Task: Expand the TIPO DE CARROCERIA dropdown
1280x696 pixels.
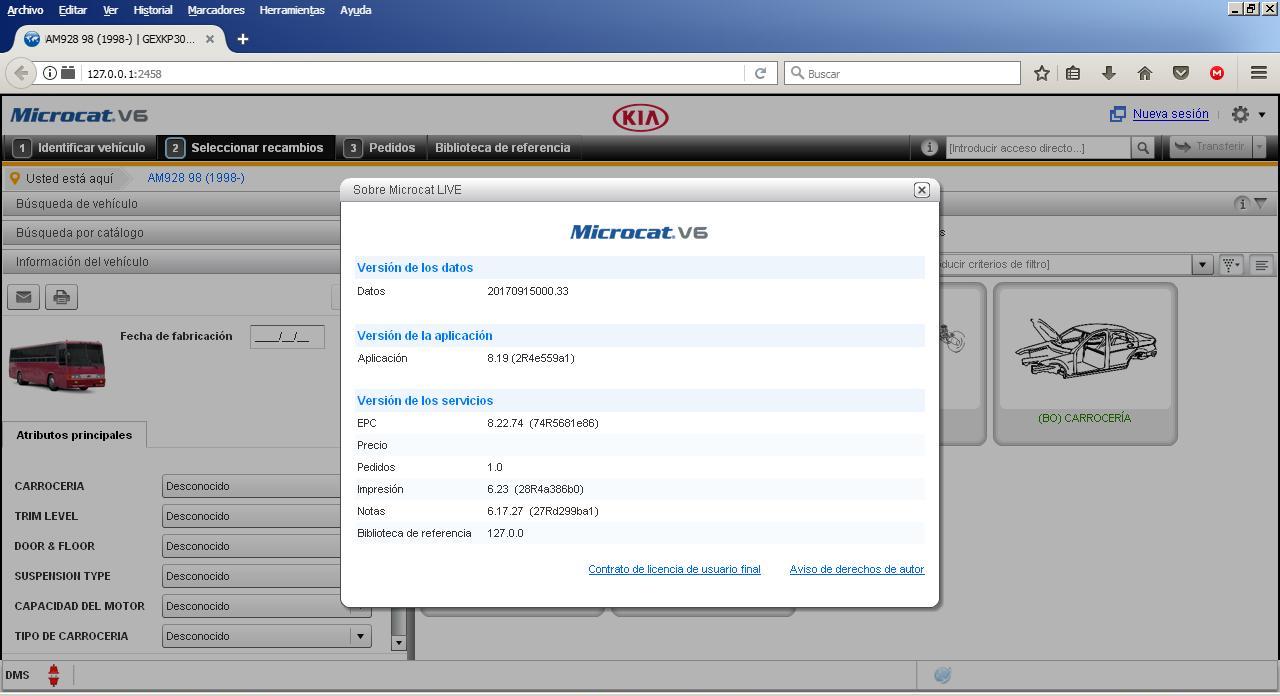Action: [360, 636]
